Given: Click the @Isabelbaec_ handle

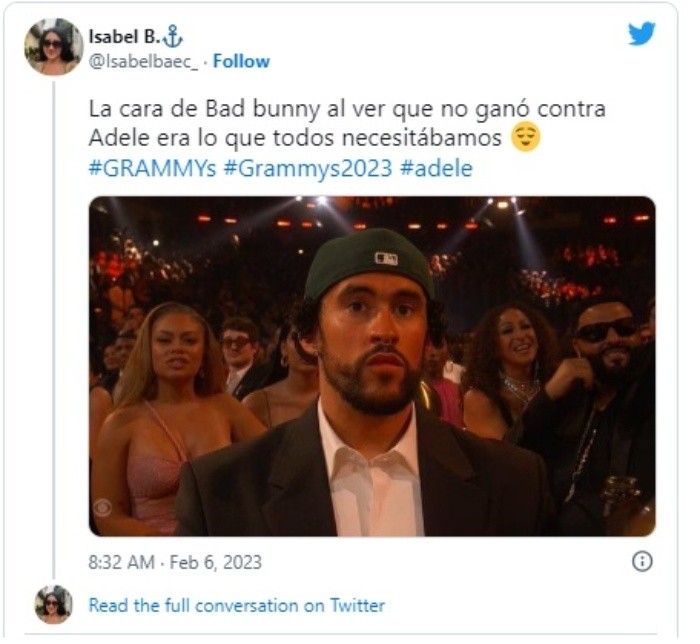Looking at the screenshot, I should coord(143,62).
